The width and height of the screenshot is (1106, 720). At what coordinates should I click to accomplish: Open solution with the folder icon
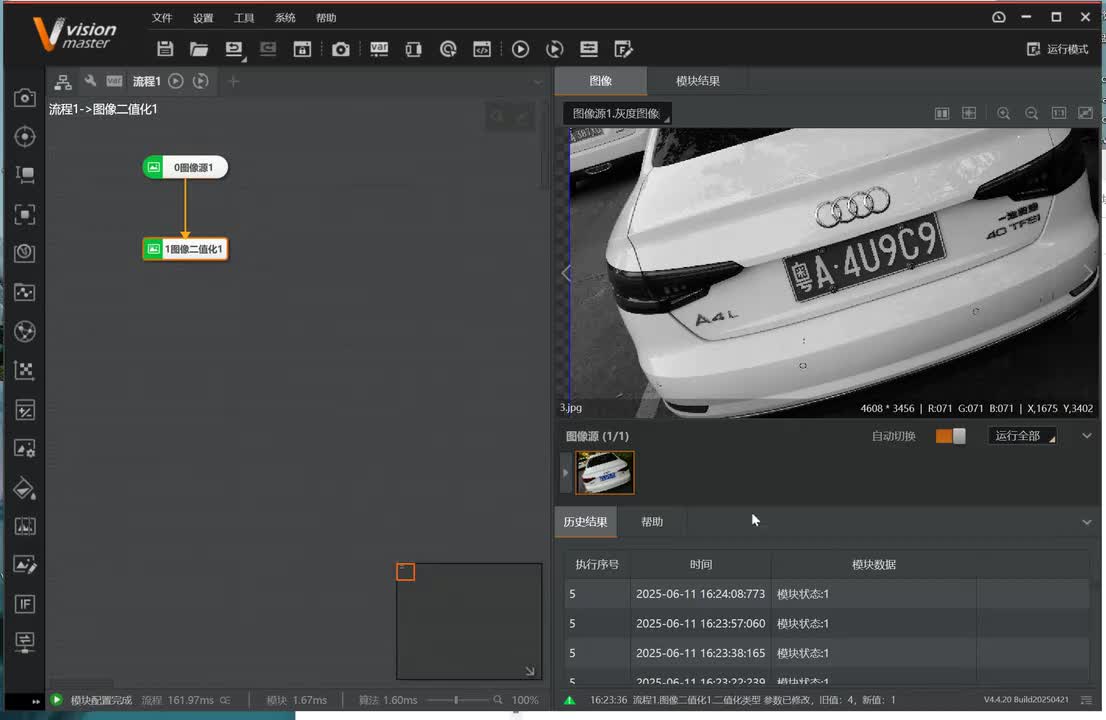pyautogui.click(x=199, y=49)
